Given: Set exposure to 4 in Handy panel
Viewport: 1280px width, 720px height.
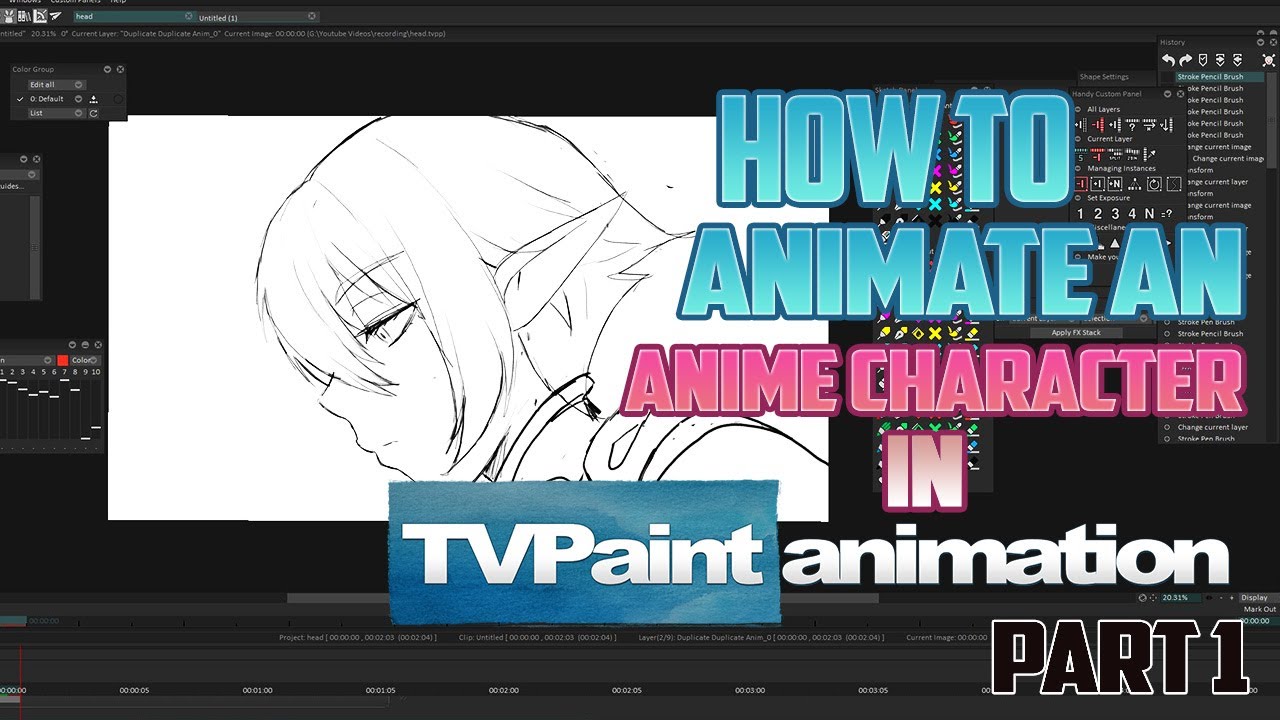Looking at the screenshot, I should [1132, 213].
